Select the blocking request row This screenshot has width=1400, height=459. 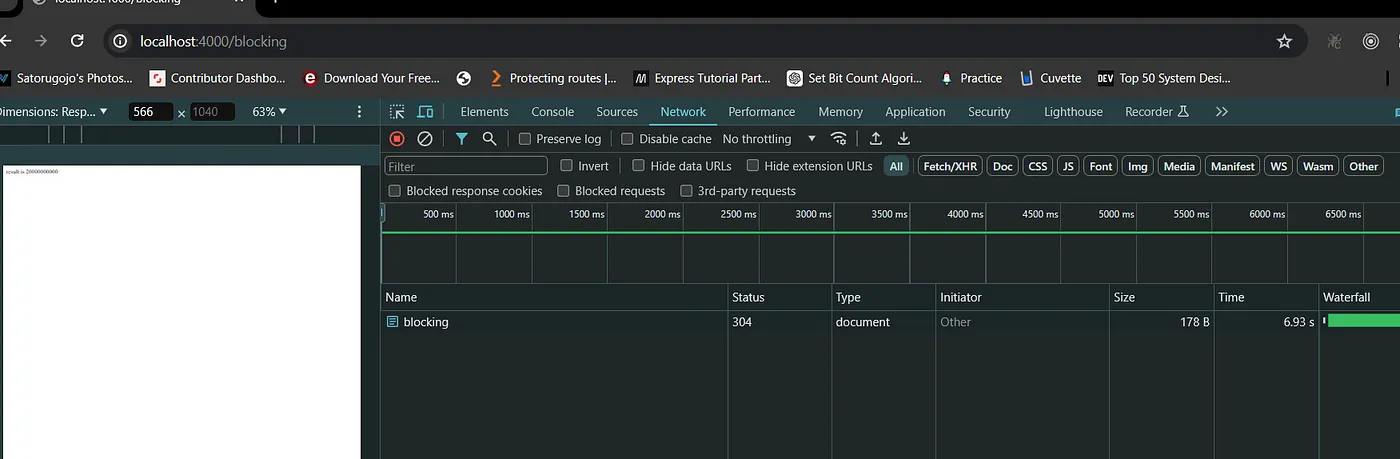click(x=426, y=322)
